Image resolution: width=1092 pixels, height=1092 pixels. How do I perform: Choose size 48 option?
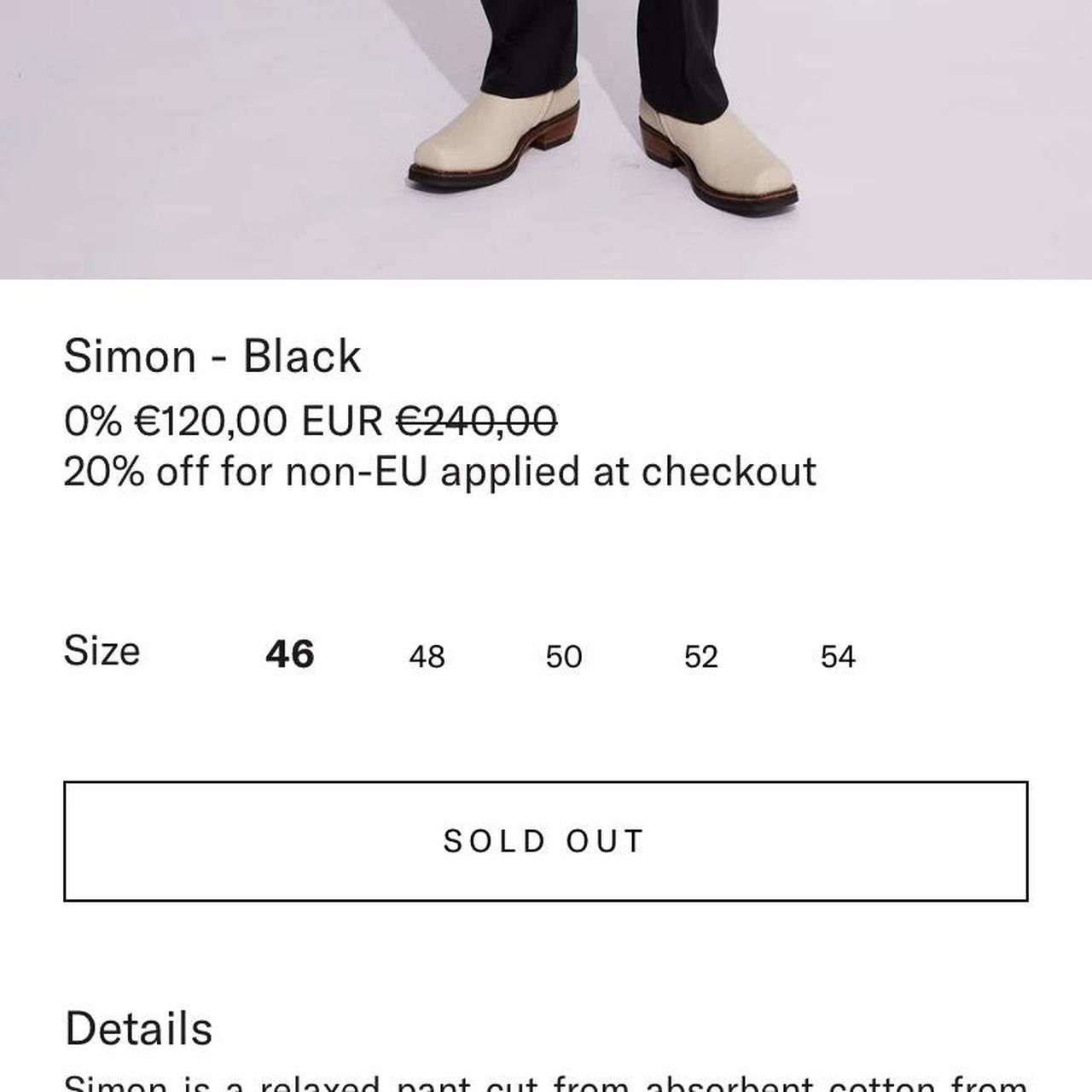coord(427,656)
